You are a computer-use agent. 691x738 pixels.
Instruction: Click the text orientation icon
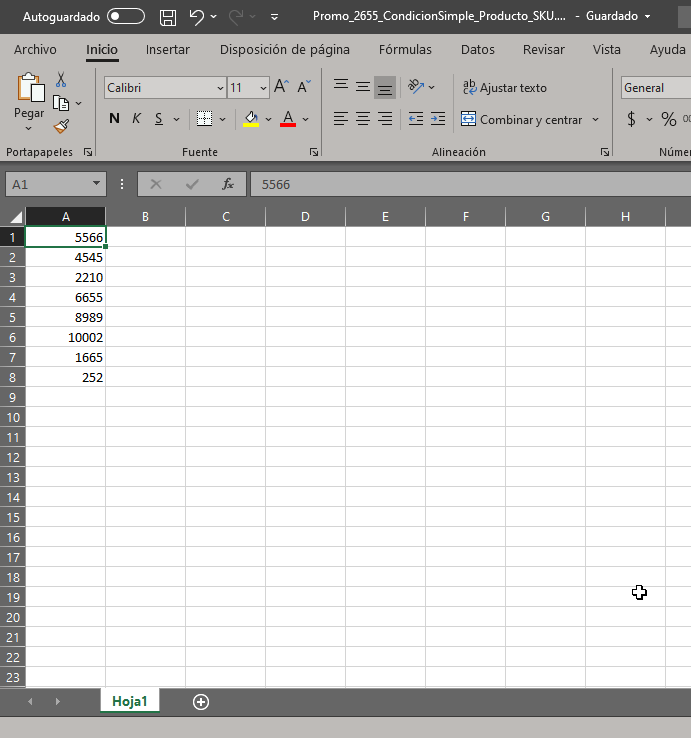click(x=416, y=87)
